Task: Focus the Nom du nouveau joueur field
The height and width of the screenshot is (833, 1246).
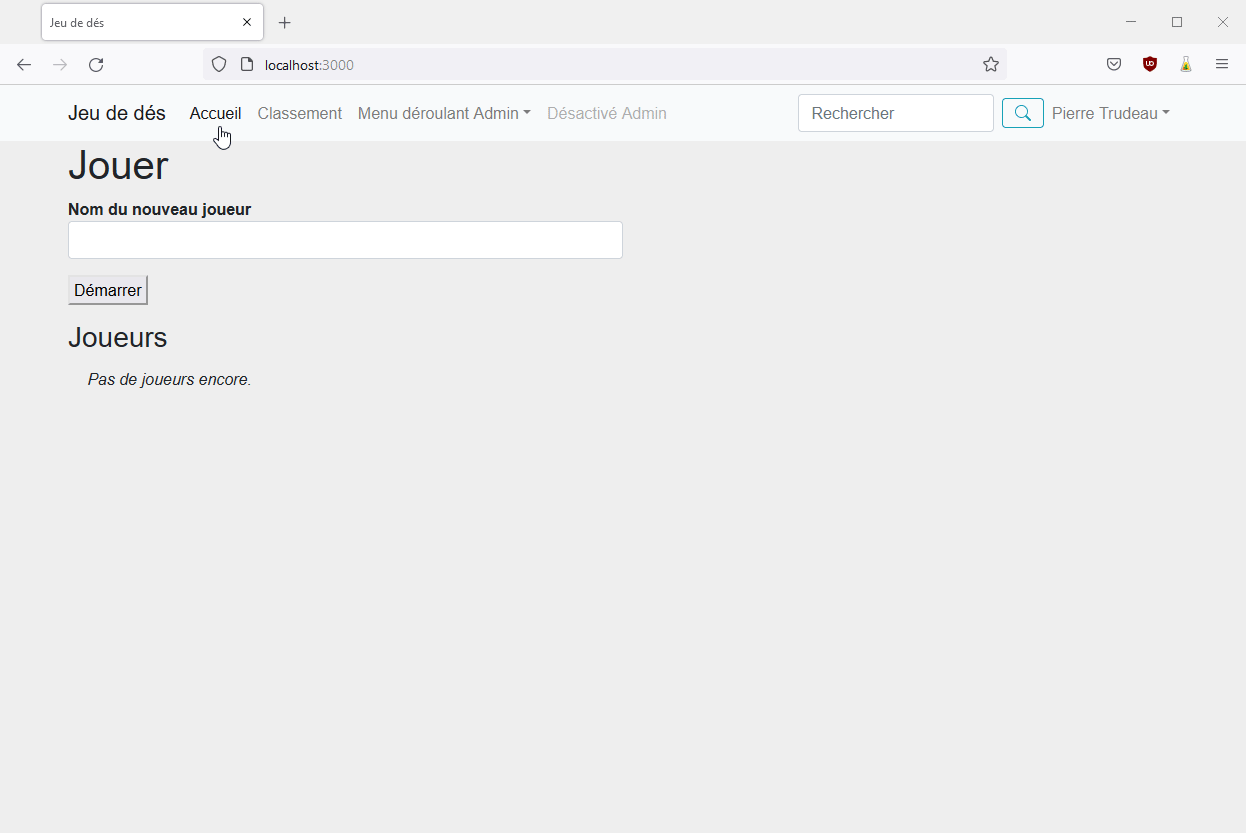Action: pyautogui.click(x=344, y=240)
